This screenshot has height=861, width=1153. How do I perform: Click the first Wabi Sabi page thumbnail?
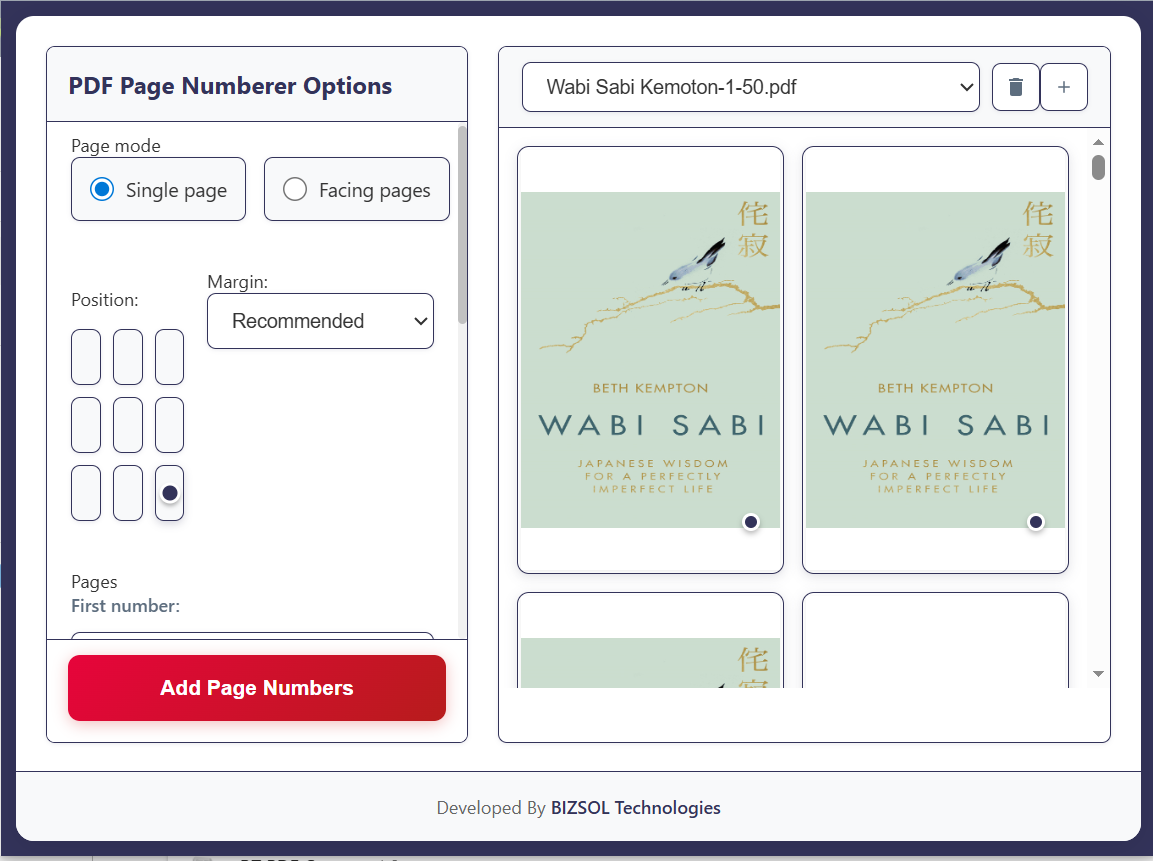[x=650, y=360]
